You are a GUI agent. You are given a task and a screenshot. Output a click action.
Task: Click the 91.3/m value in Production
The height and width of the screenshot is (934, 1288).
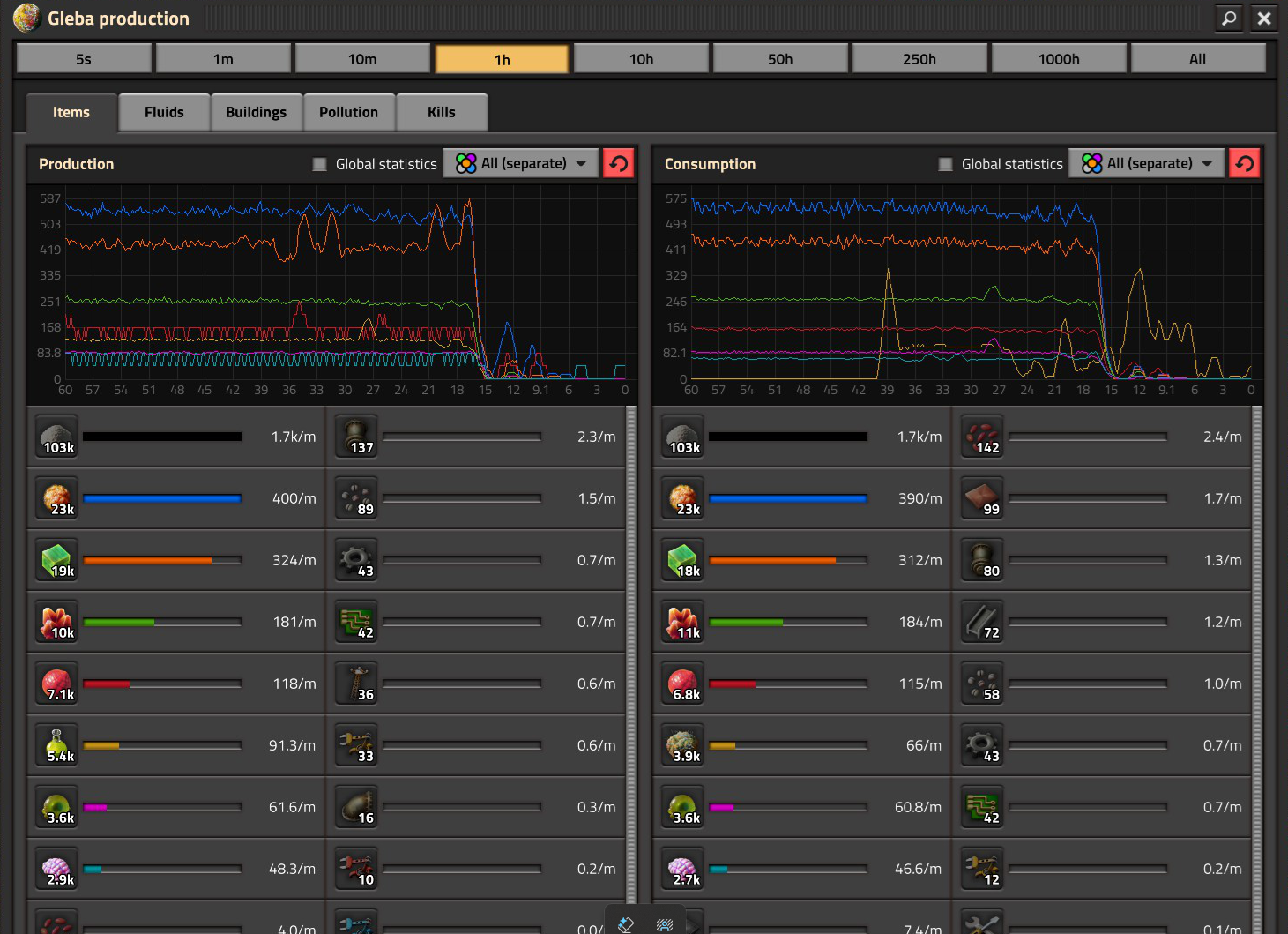(292, 745)
